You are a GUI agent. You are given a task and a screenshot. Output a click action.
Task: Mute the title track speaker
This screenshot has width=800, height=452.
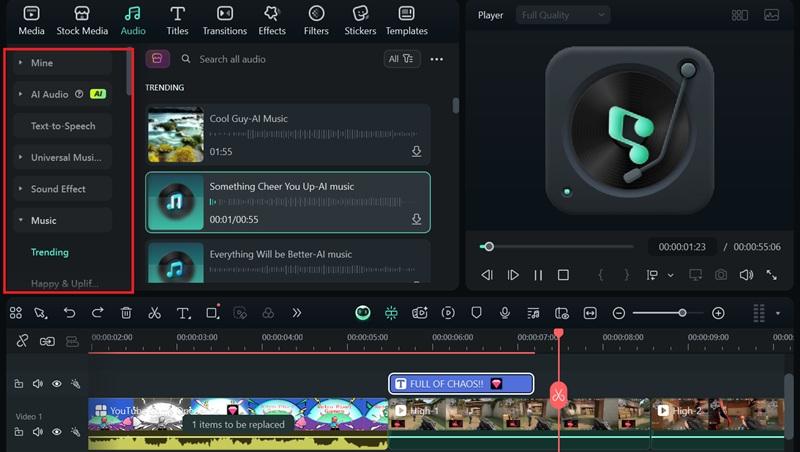[38, 384]
